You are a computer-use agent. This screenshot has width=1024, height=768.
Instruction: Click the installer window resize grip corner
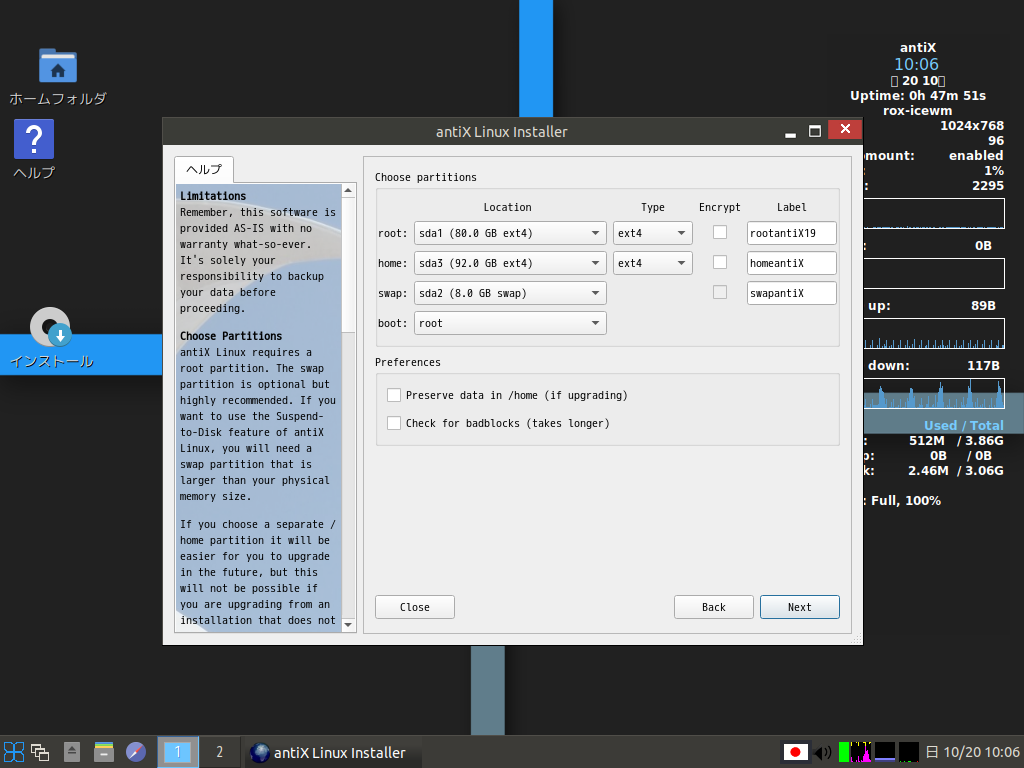(856, 640)
